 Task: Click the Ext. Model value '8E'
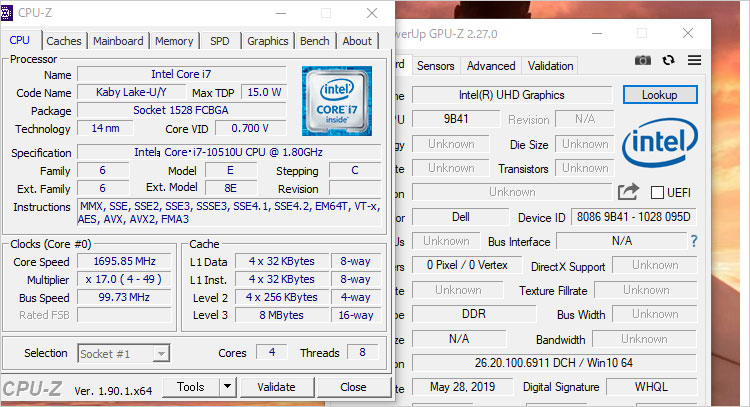231,188
